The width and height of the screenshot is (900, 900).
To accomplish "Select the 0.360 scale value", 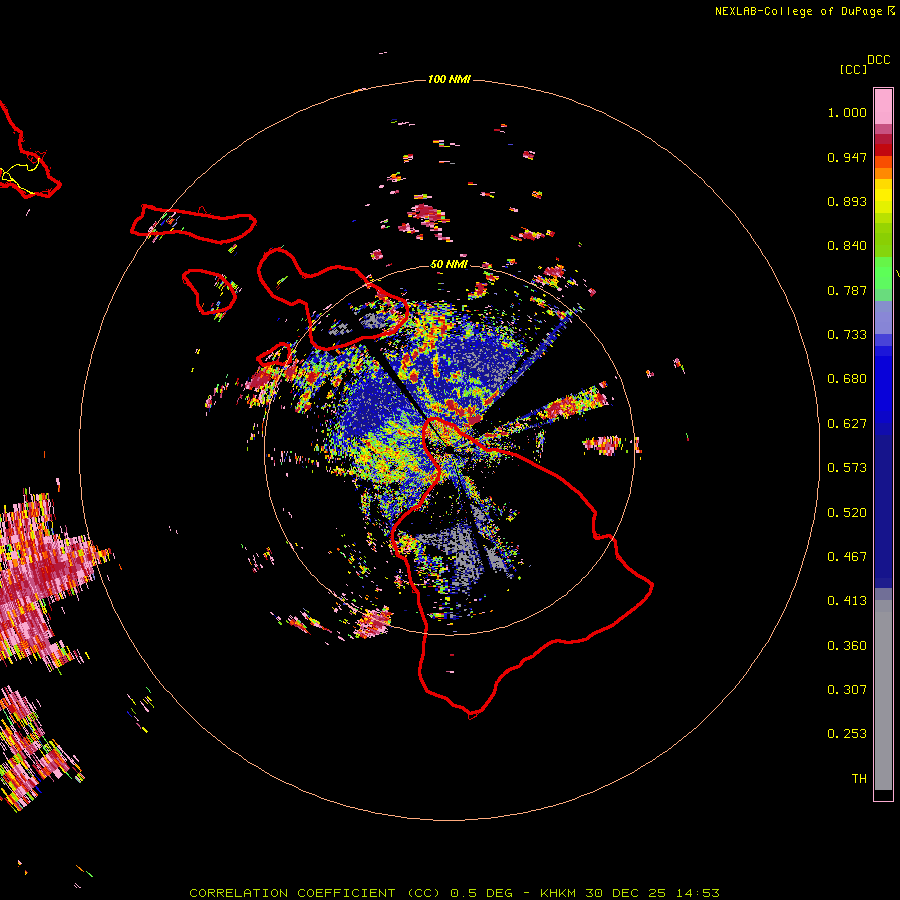I will pos(847,646).
